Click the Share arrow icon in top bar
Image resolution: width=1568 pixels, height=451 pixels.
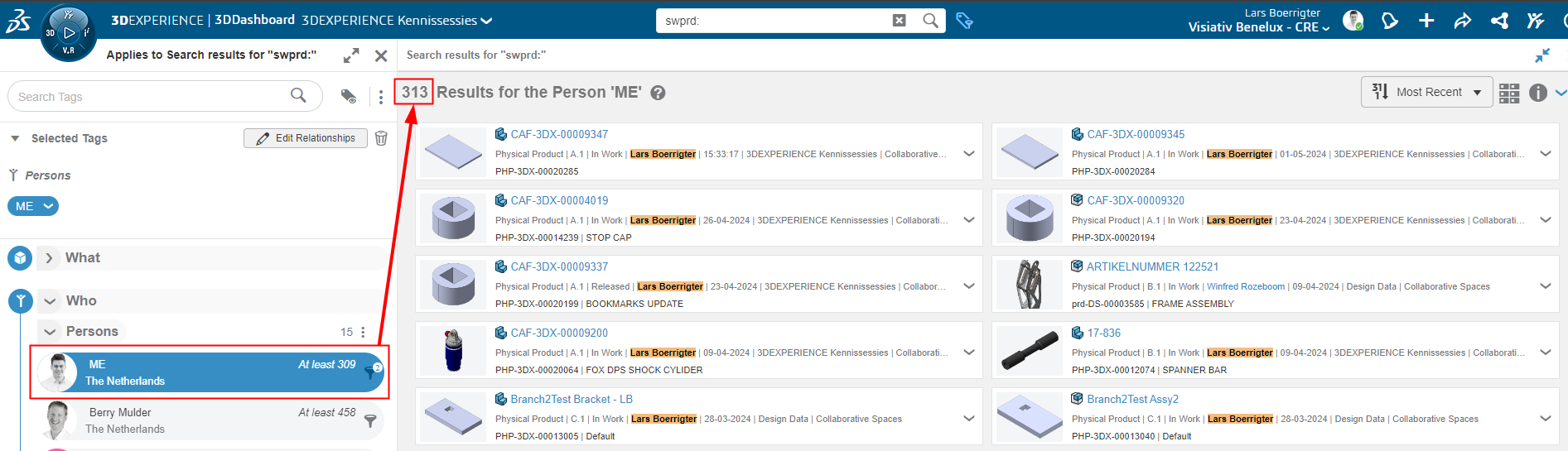tap(1463, 21)
